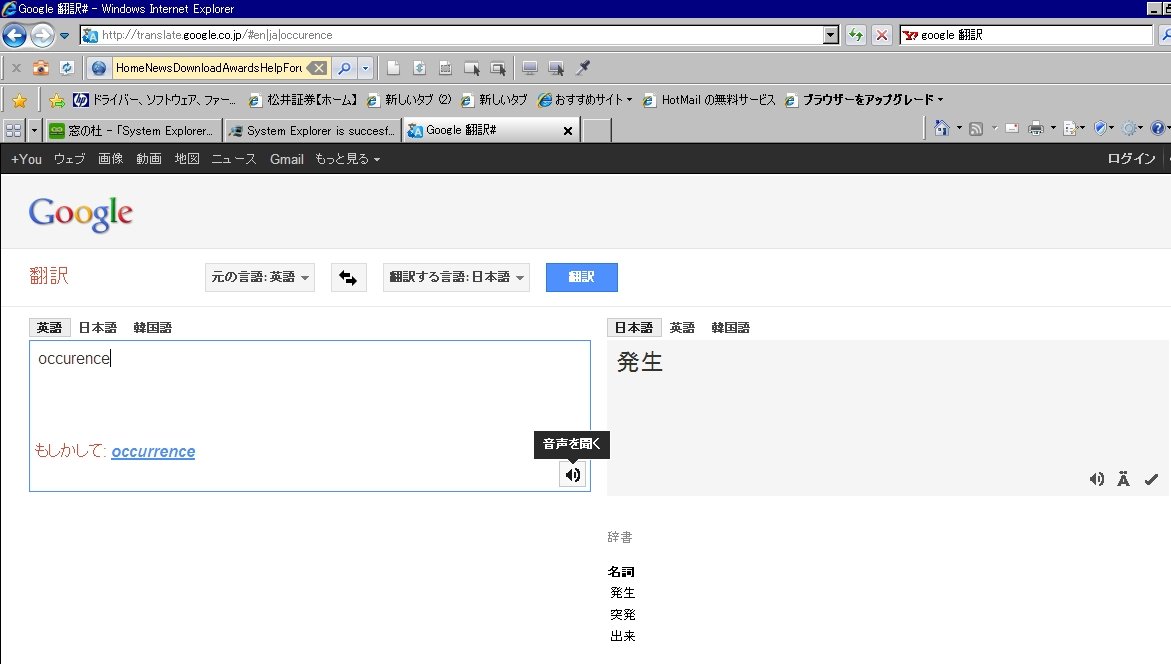
Task: Swap source and target languages
Action: click(348, 278)
